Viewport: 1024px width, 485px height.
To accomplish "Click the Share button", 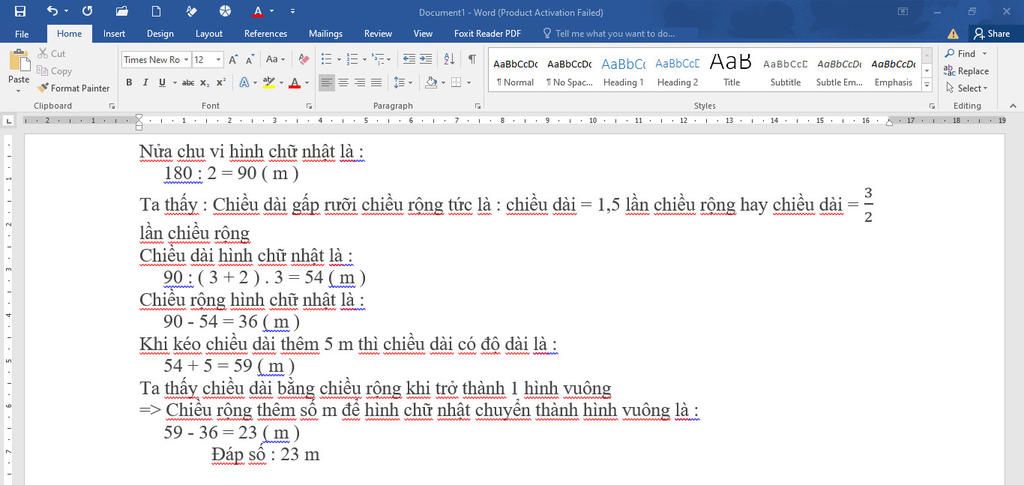I will tap(991, 34).
